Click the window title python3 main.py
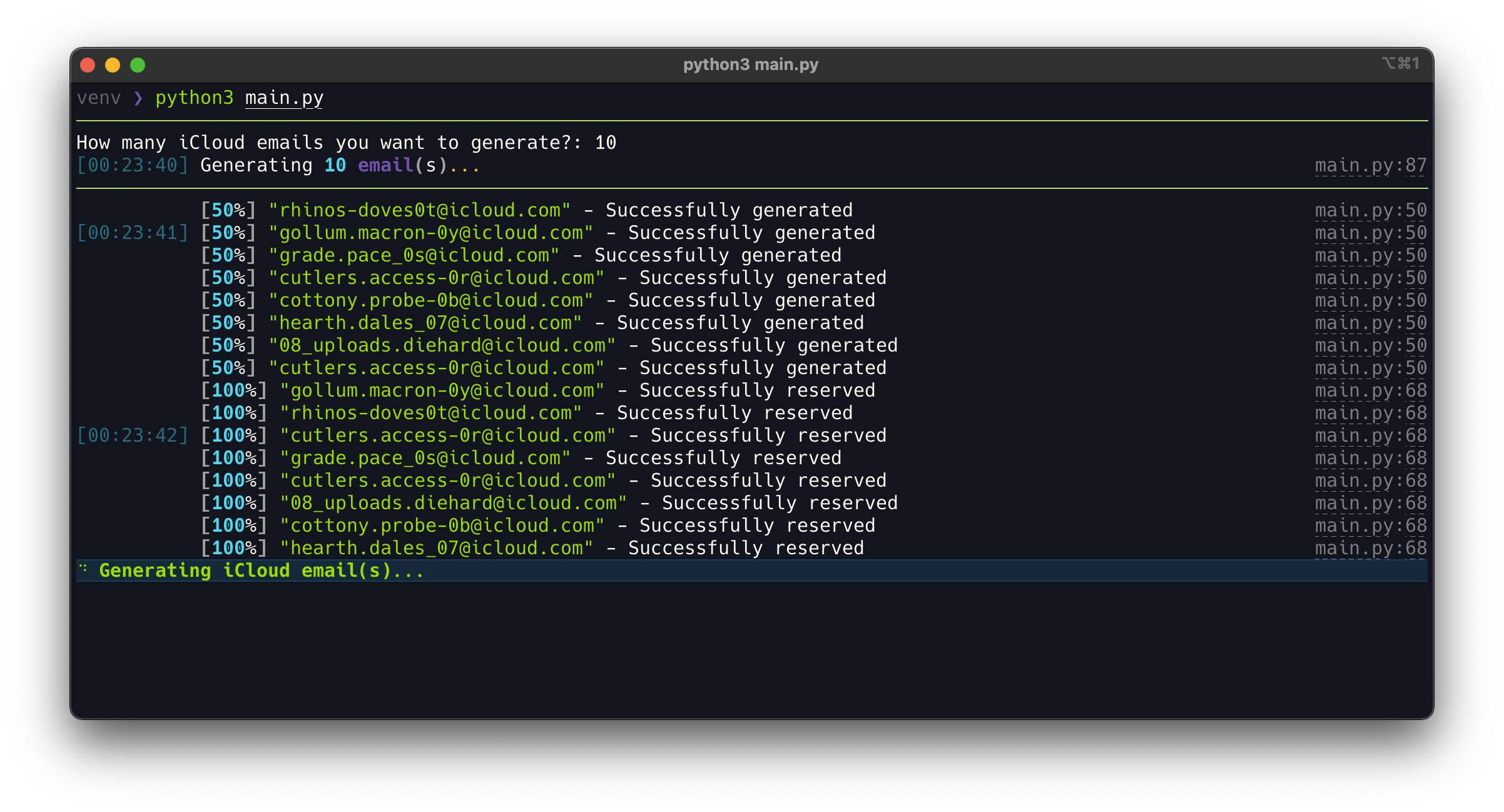 click(750, 64)
